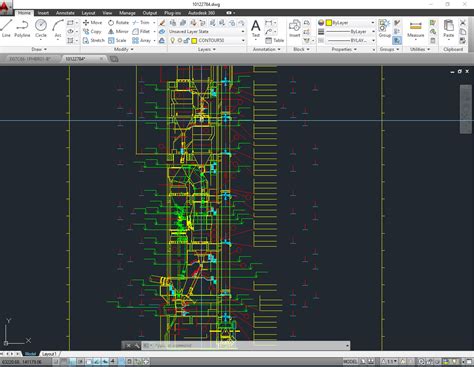The width and height of the screenshot is (474, 367).
Task: Toggle lock icon for CONTOUR50 layer
Action: pos(186,40)
